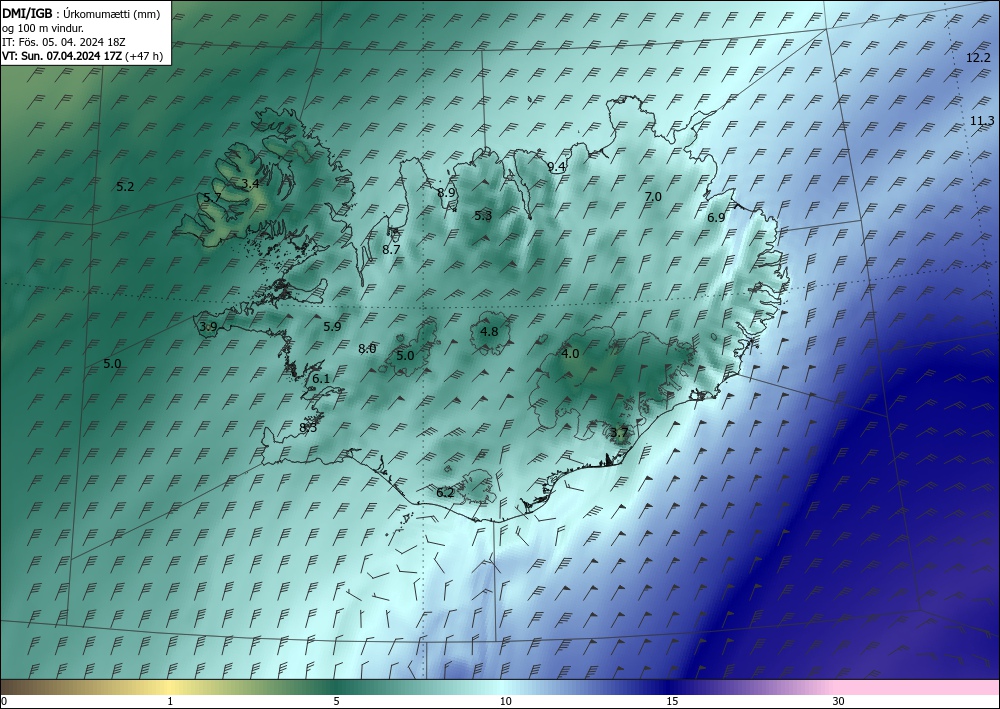Click the 8.7 precipitation value

(391, 249)
